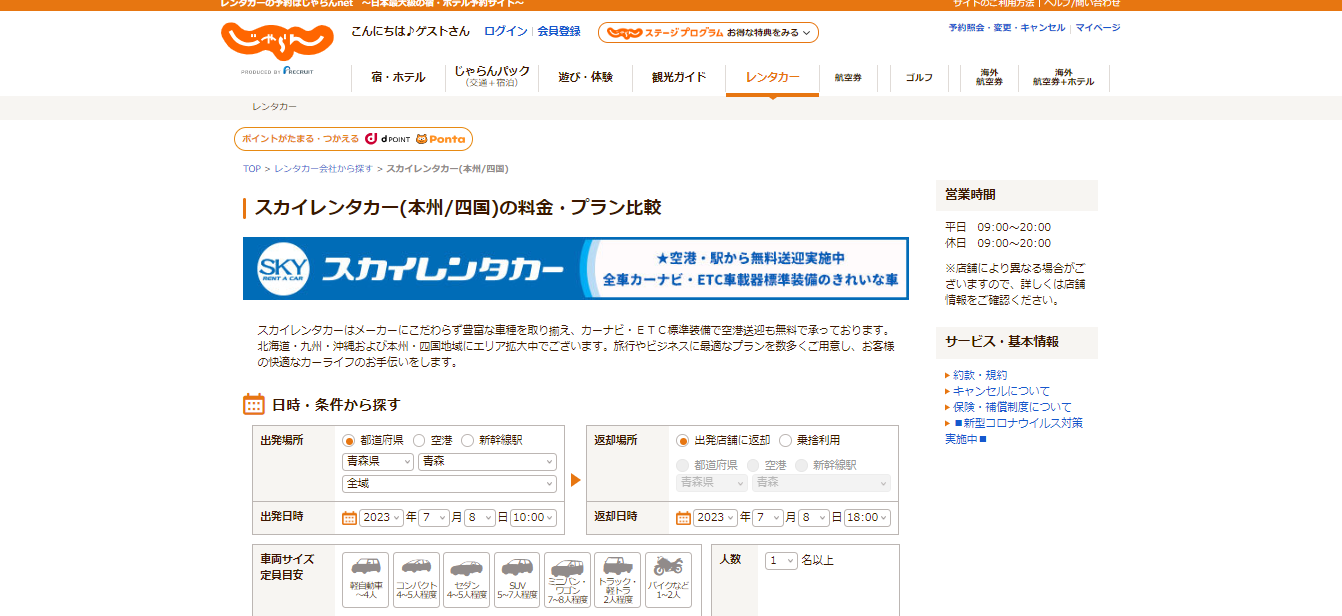Image resolution: width=1342 pixels, height=616 pixels.
Task: Open the 宿・ホテル navigation tab
Action: 397,77
